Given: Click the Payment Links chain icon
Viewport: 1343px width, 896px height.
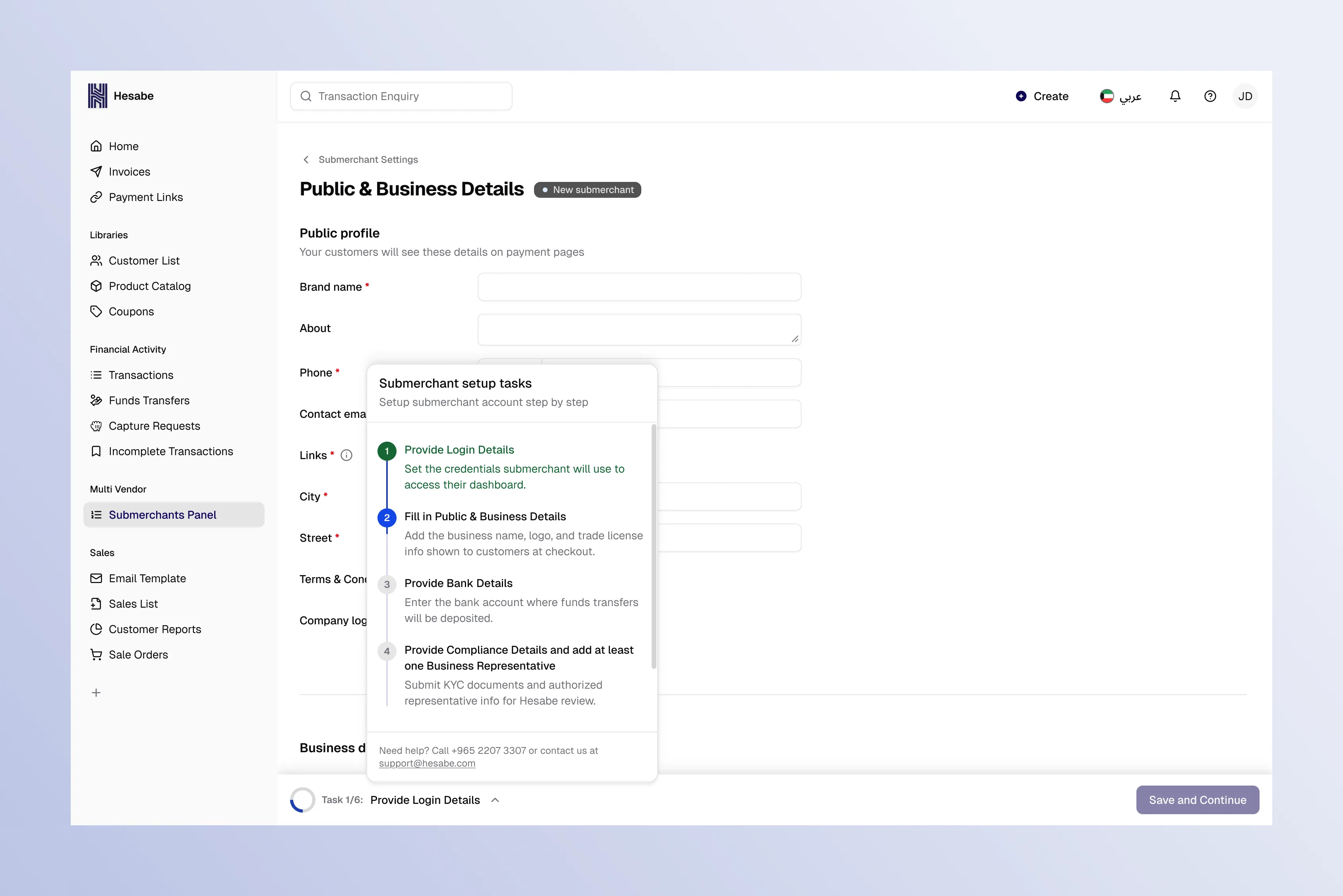Looking at the screenshot, I should tap(96, 197).
